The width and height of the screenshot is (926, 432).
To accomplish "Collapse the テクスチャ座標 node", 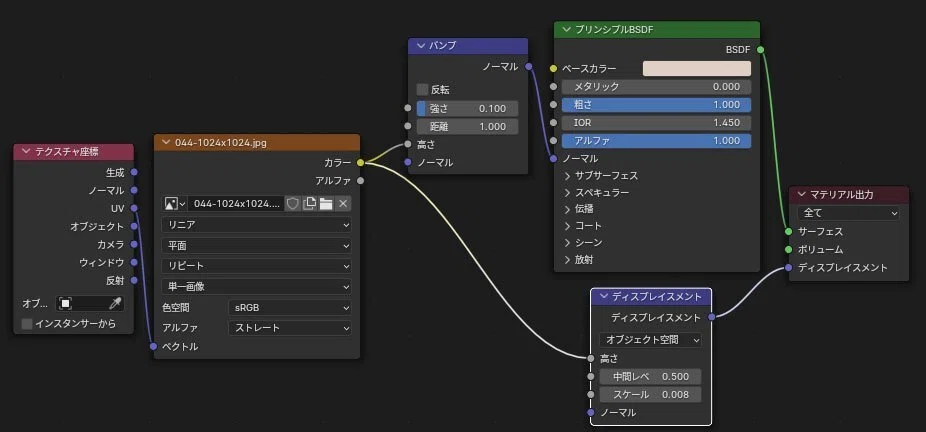I will 25,152.
